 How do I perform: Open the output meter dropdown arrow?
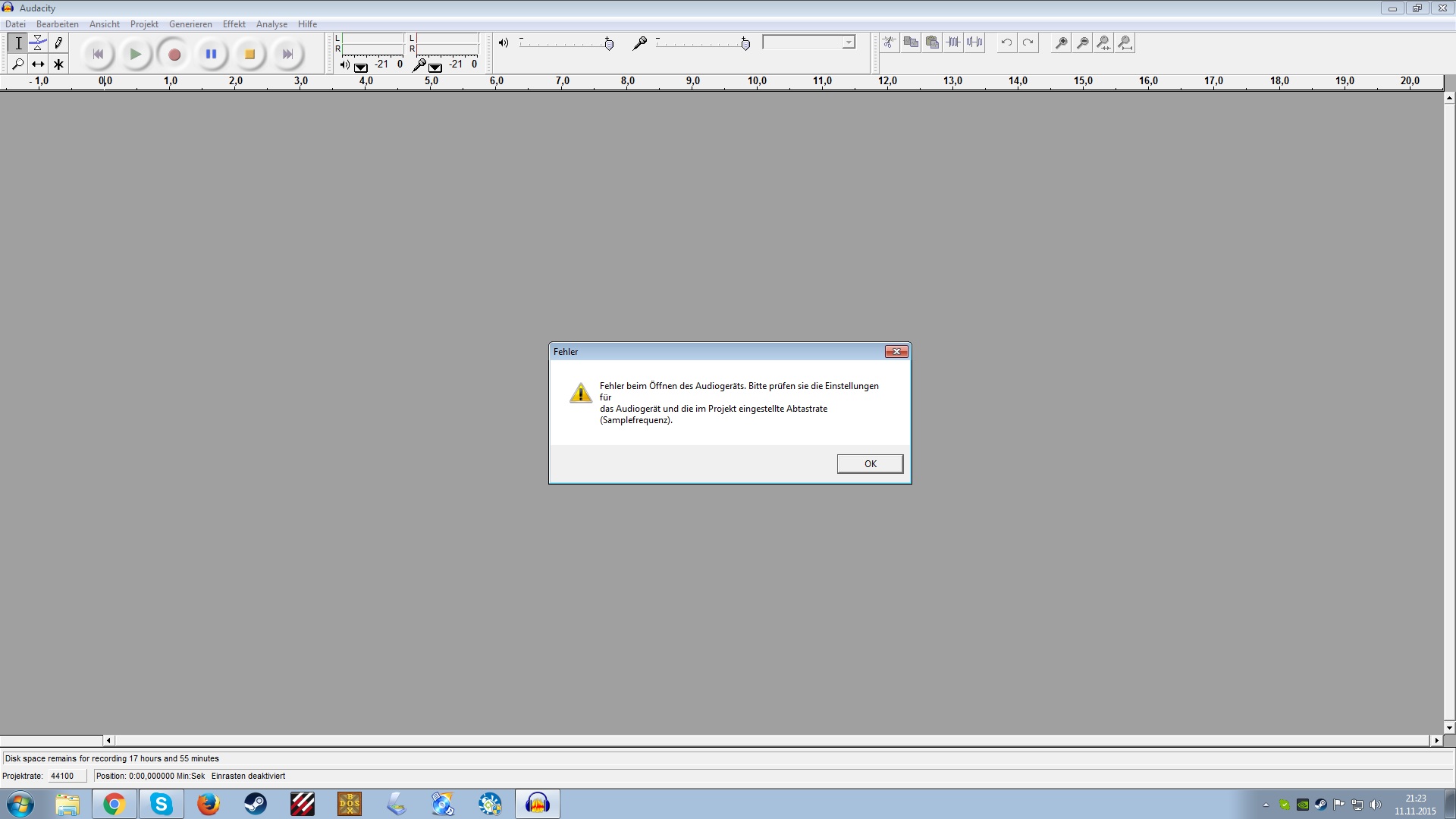[361, 67]
